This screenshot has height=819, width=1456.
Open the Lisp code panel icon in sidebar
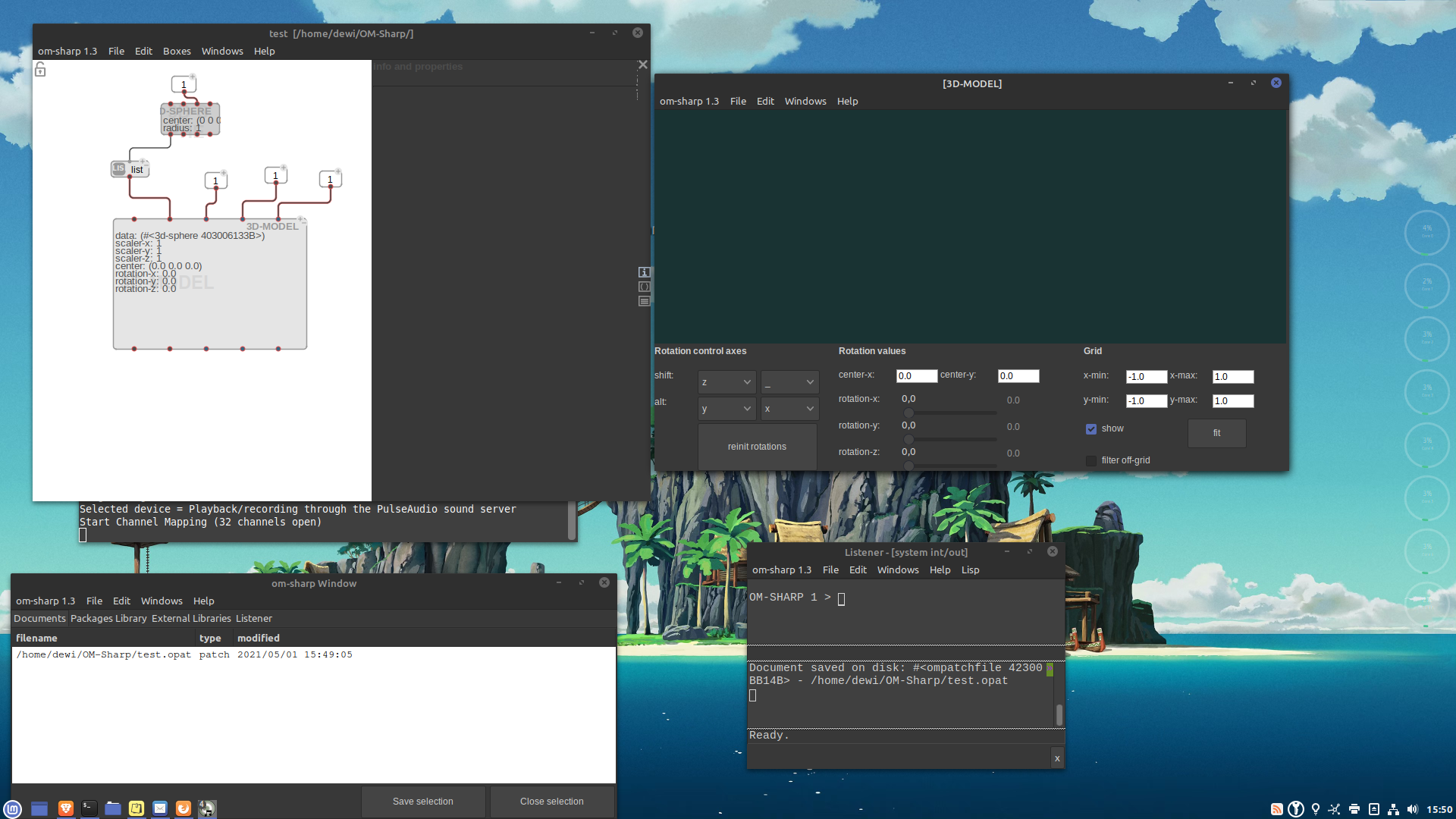click(644, 287)
